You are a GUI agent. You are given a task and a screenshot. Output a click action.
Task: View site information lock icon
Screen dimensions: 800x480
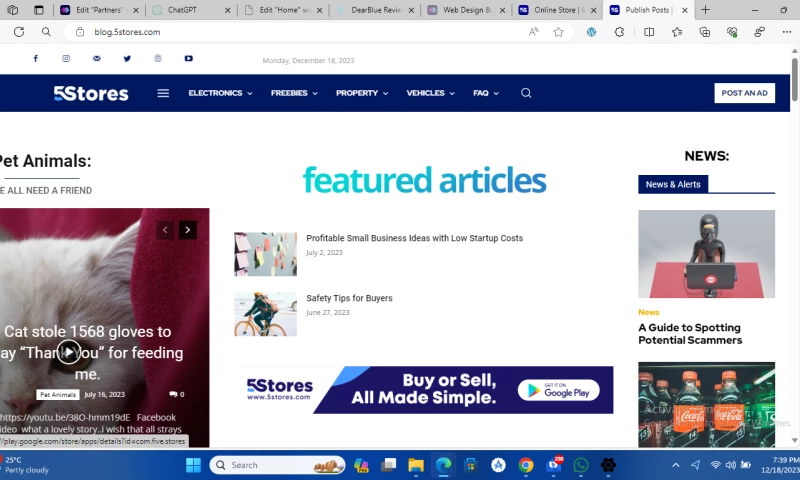pos(80,32)
